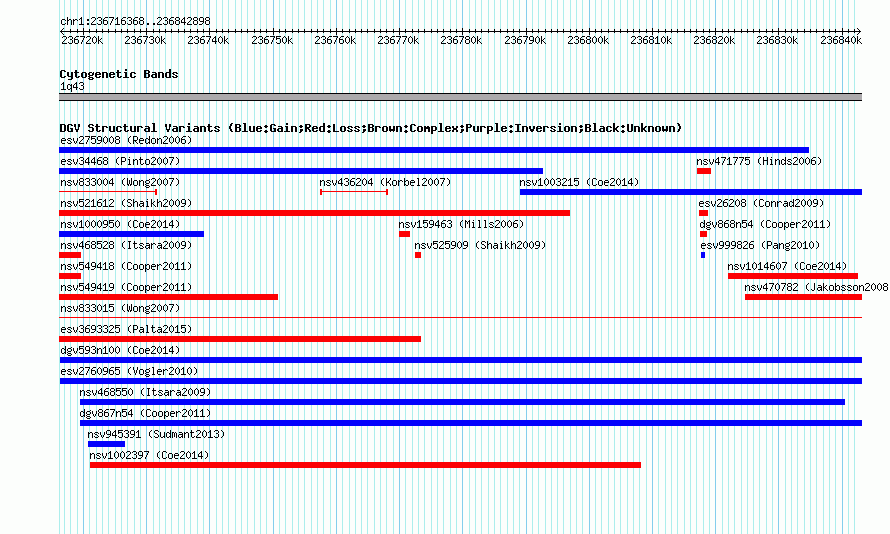Click the nsv521612 (Shaikh2009) label
The height and width of the screenshot is (534, 890).
pos(126,203)
